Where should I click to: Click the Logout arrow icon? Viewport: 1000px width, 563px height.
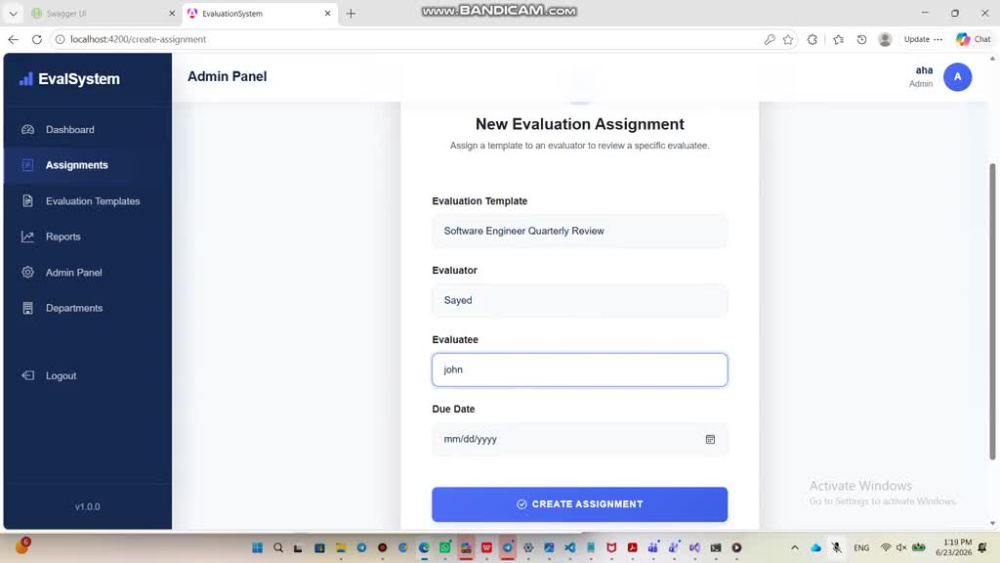point(27,376)
